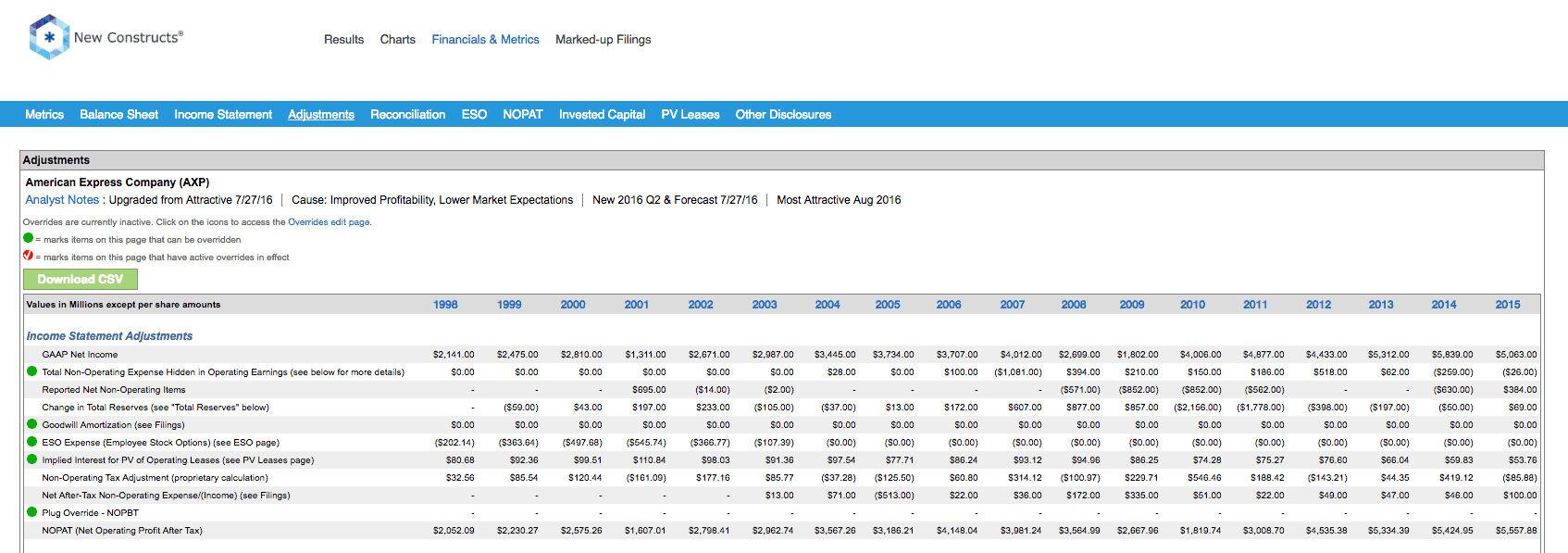The width and height of the screenshot is (1568, 553).
Task: Click the $5,557.88 NOPAT 2015 cell
Action: (1516, 531)
